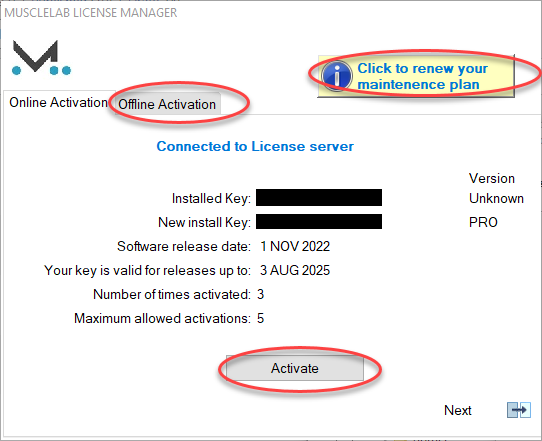The width and height of the screenshot is (542, 441).
Task: Click the Software release date label
Action: pyautogui.click(x=184, y=246)
